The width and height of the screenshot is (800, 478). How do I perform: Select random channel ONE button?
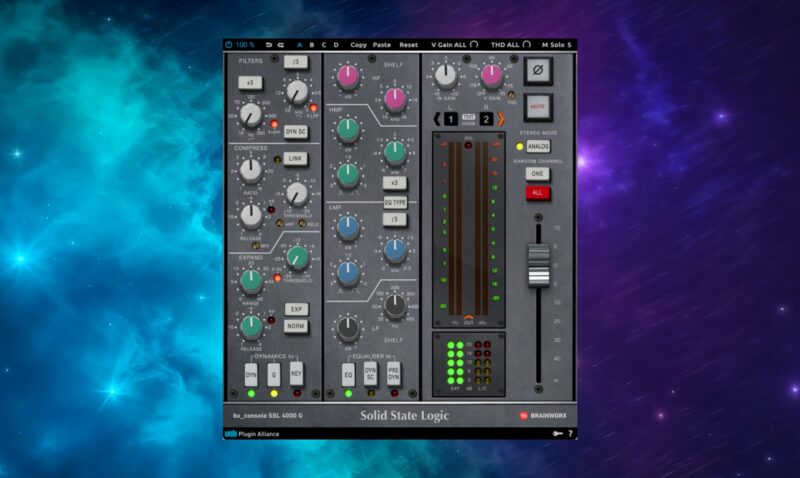point(538,174)
